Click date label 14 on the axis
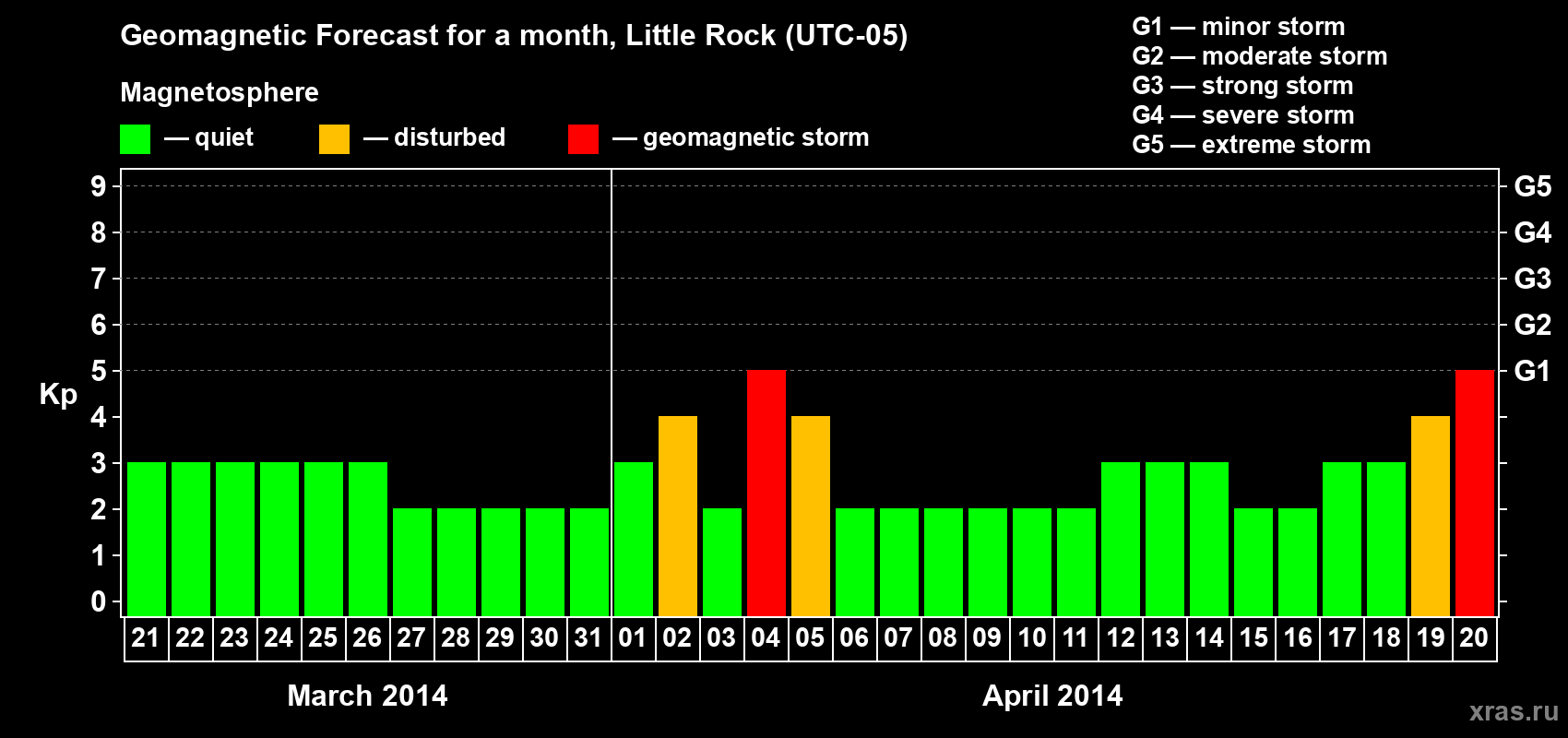 pyautogui.click(x=1208, y=637)
